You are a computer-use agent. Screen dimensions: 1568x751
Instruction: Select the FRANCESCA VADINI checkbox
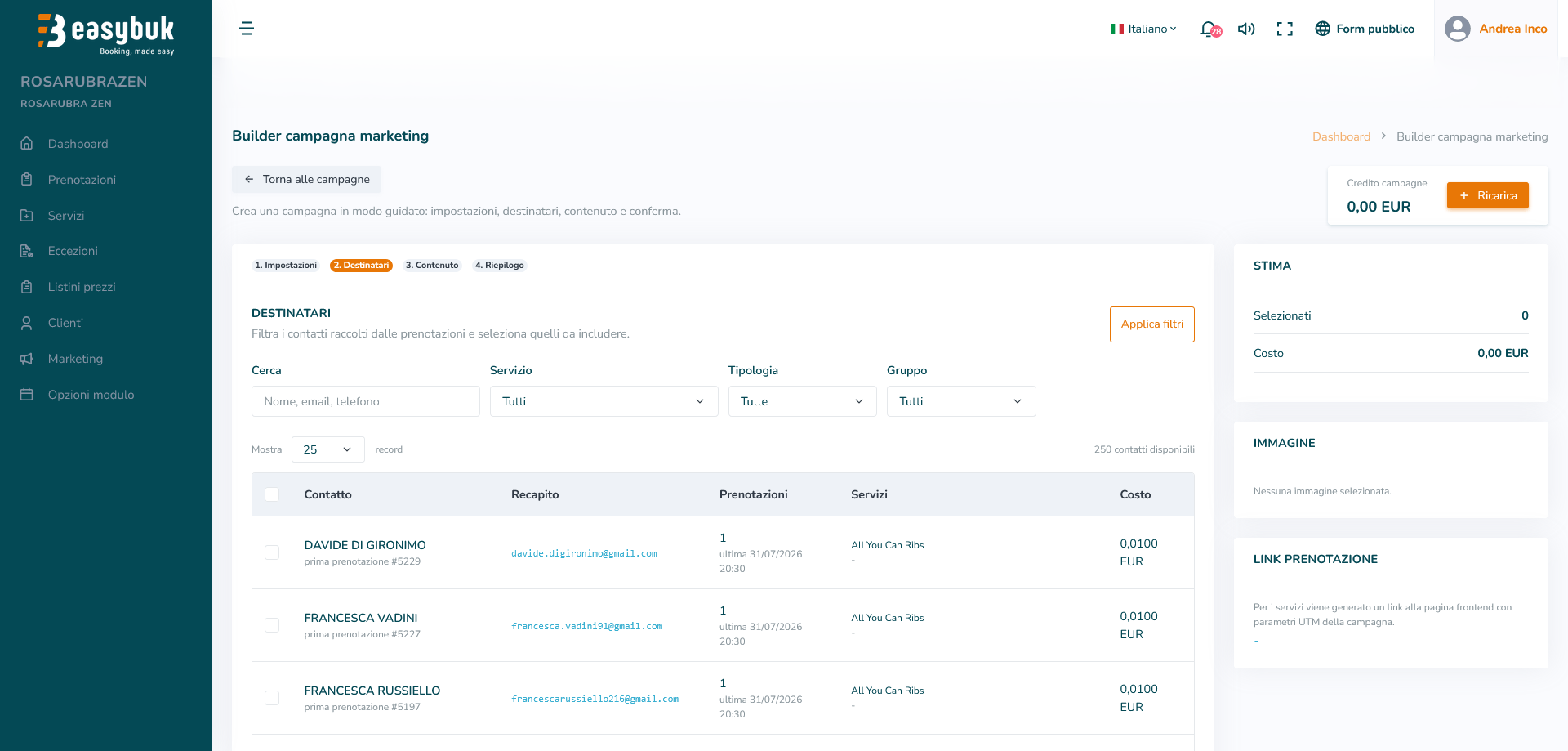[x=272, y=625]
